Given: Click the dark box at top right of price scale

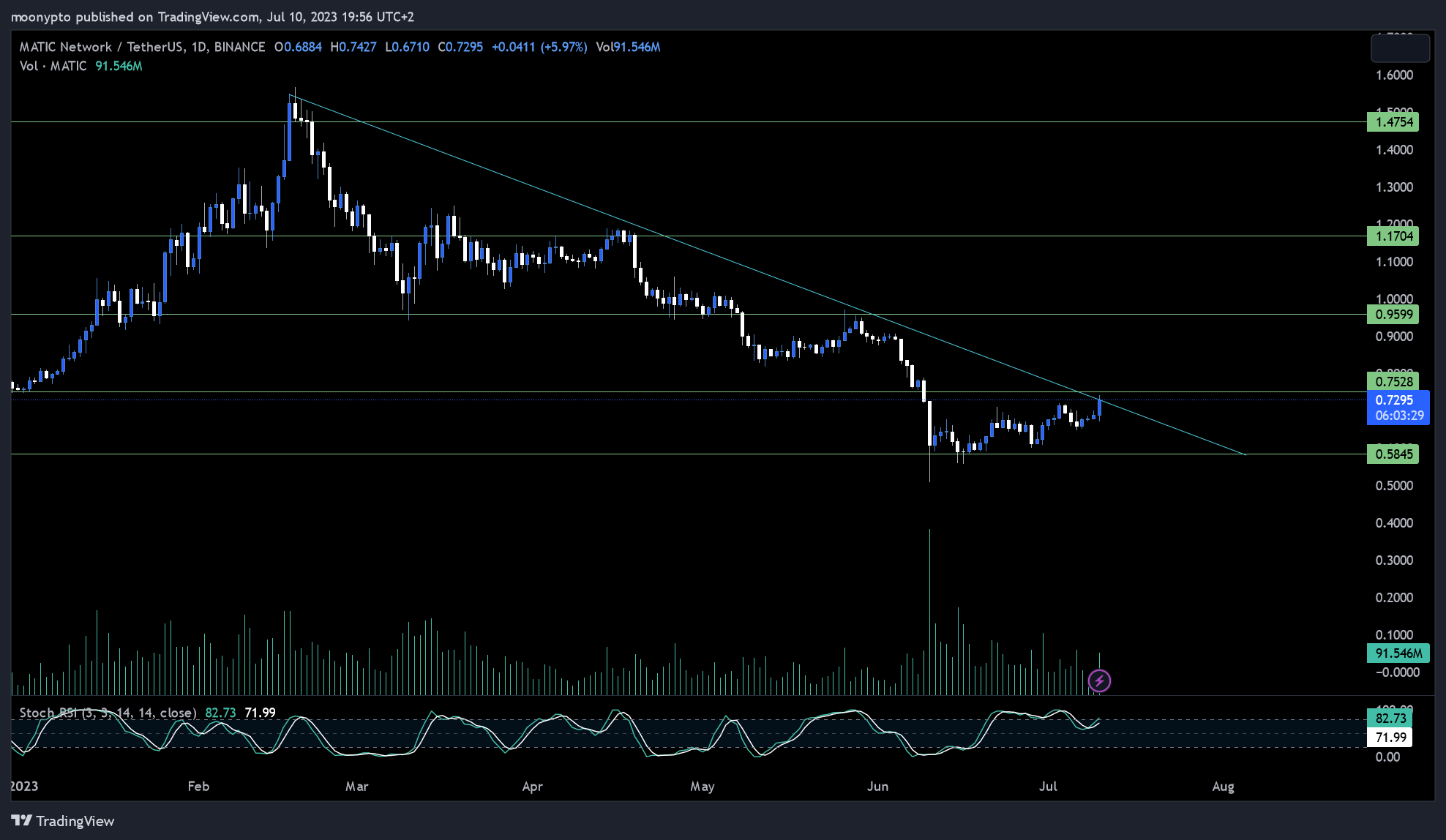Looking at the screenshot, I should [1400, 48].
